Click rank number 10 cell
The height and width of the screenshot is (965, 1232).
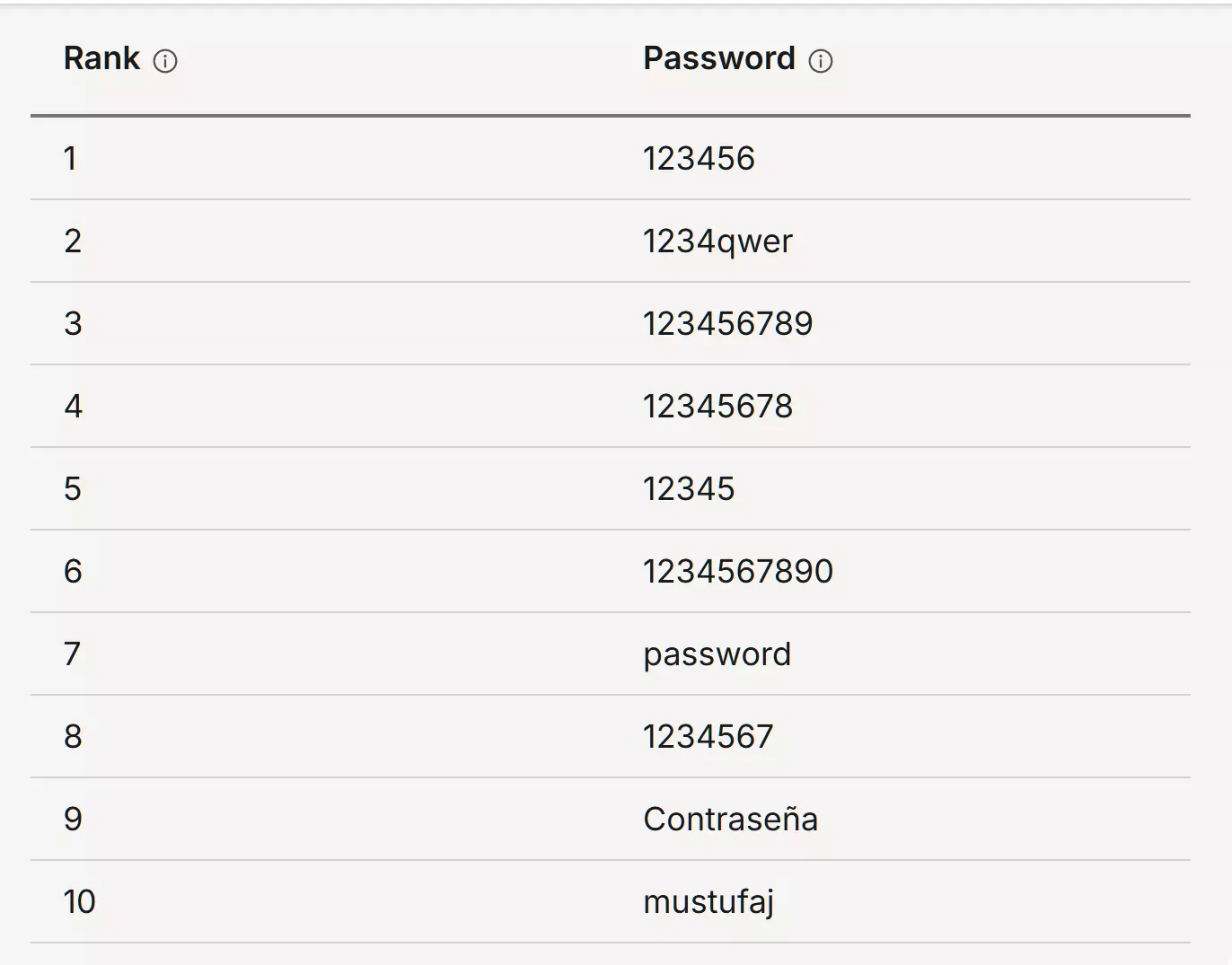(79, 902)
